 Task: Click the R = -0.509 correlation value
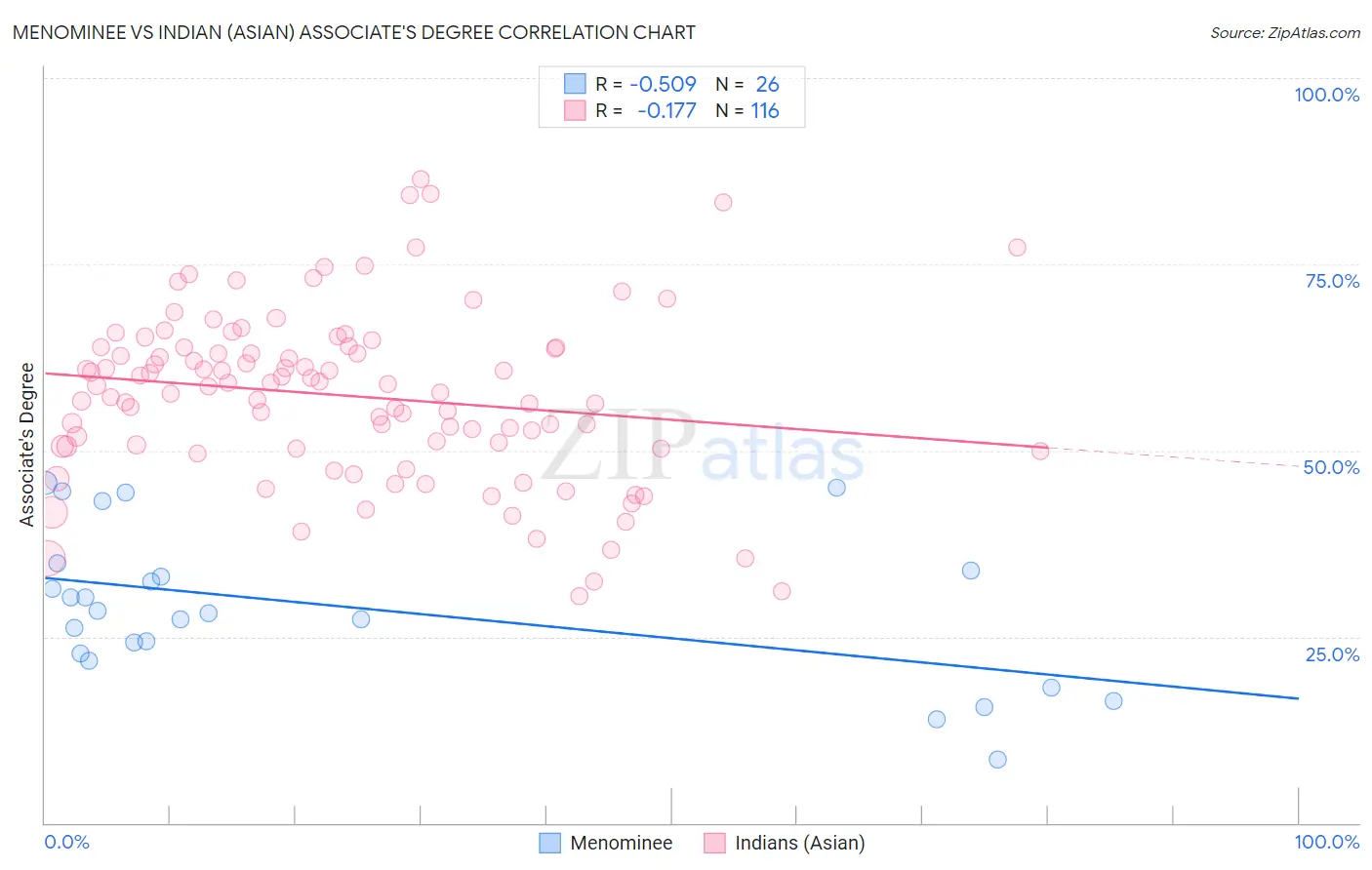[646, 84]
